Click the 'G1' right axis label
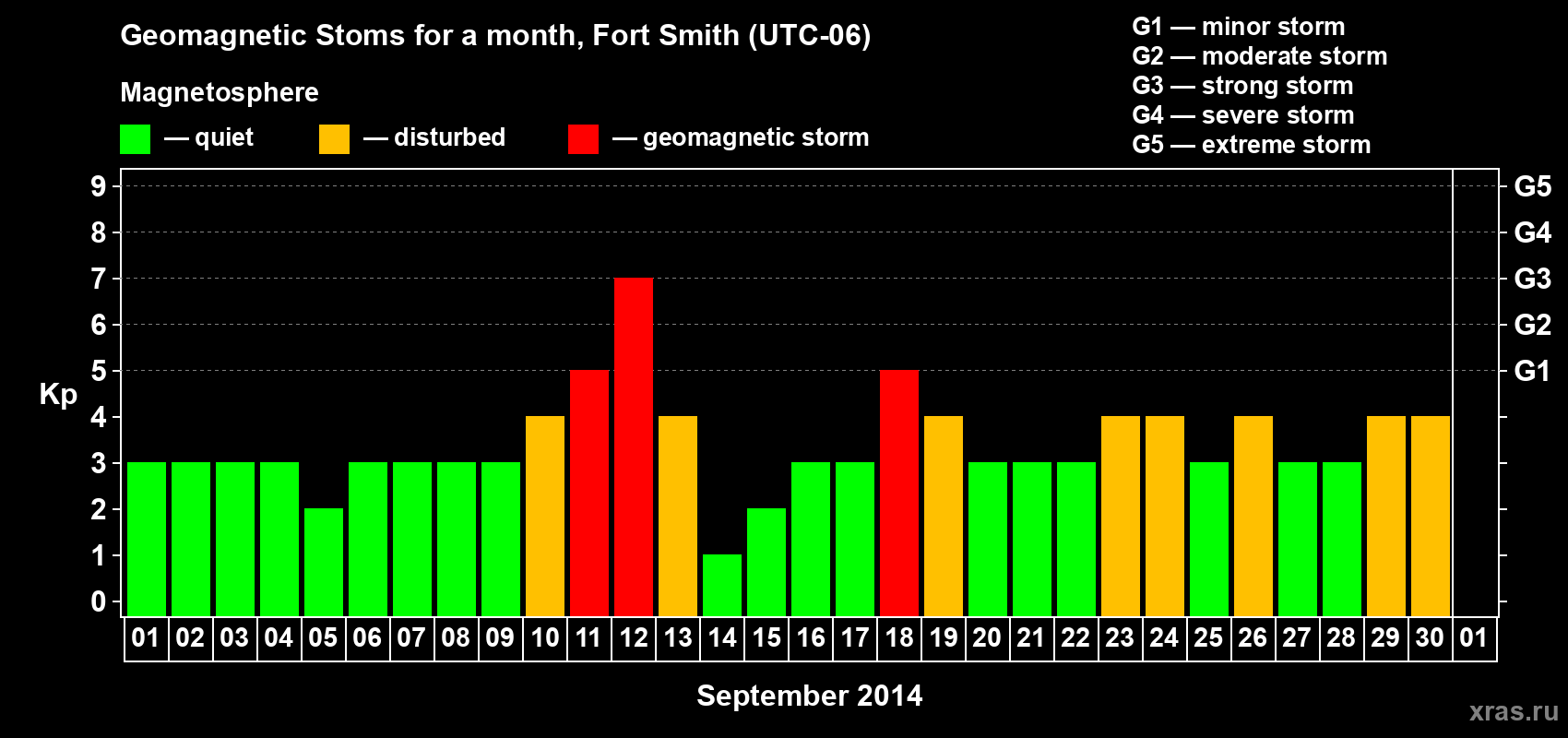Viewport: 1568px width, 738px height. pos(1533,371)
